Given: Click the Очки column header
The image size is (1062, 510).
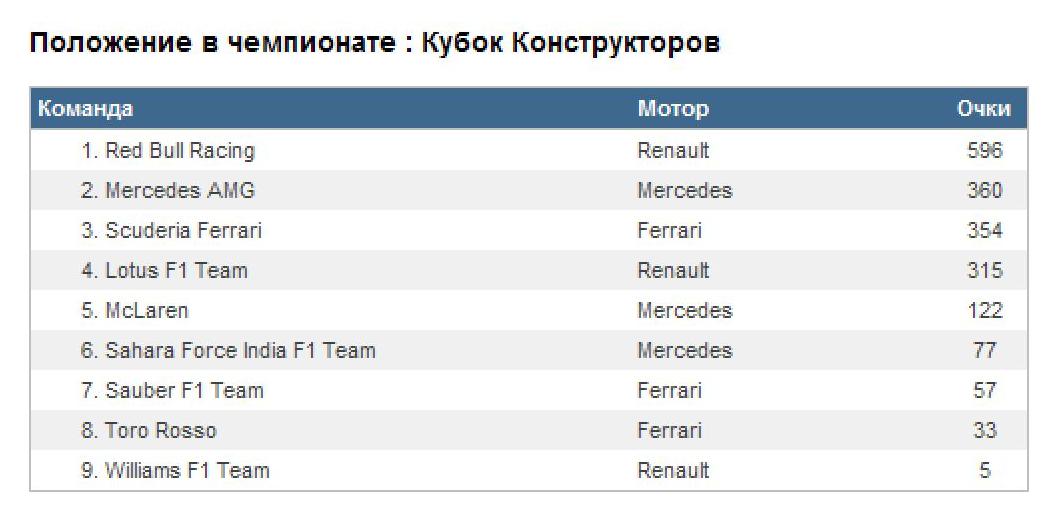Looking at the screenshot, I should 984,109.
